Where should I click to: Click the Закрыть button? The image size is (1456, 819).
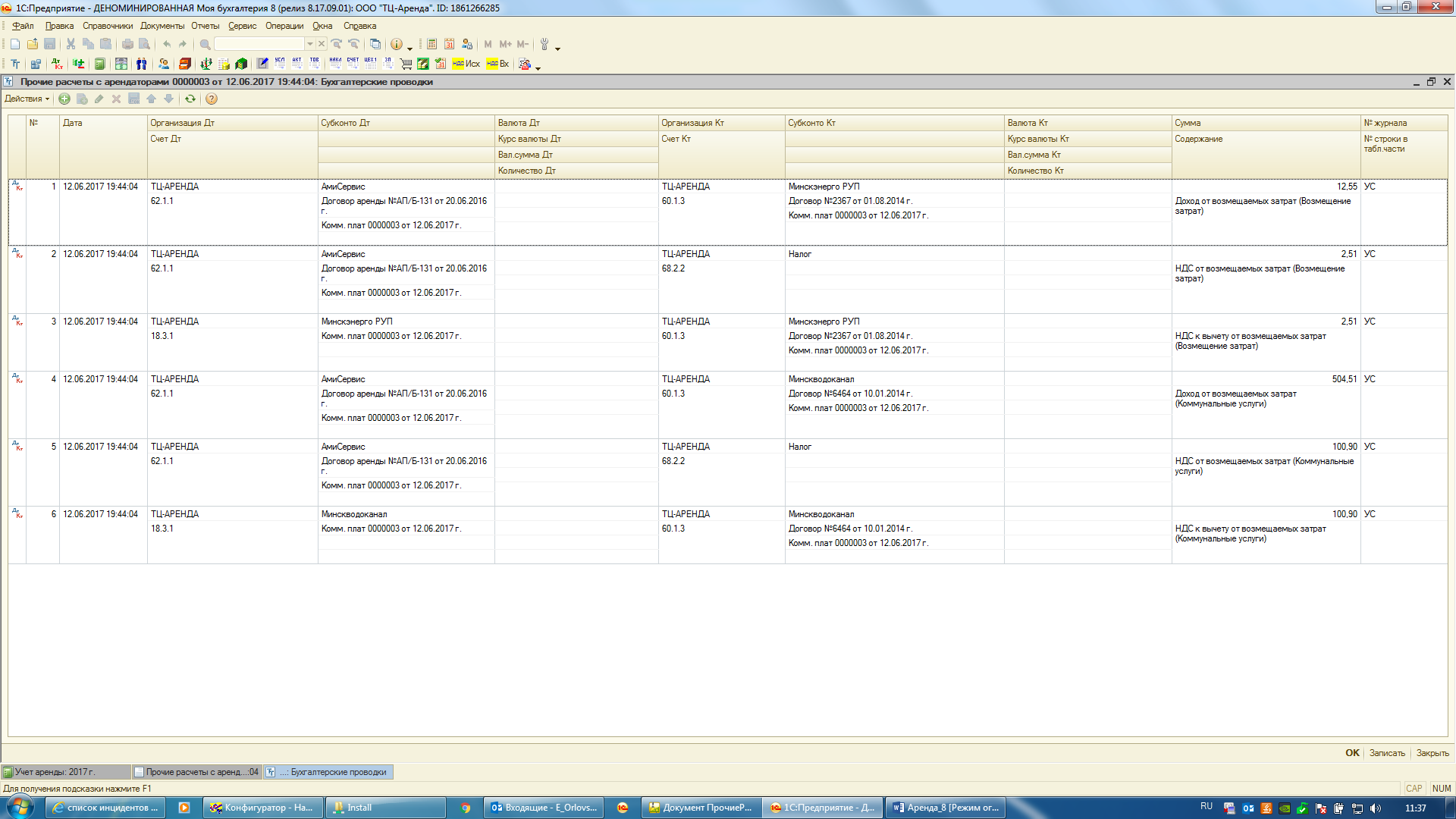tap(1432, 753)
